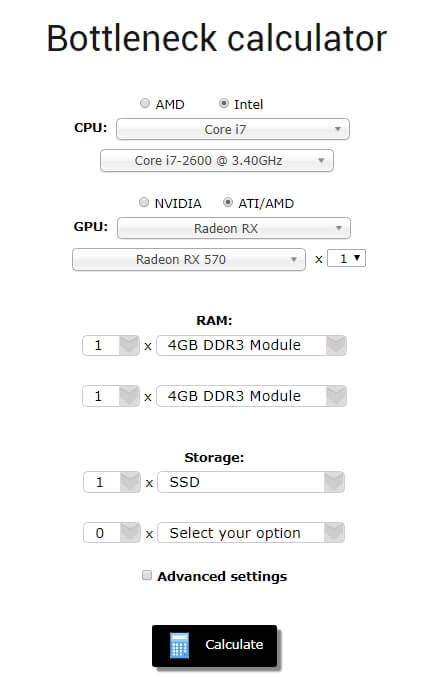The image size is (435, 682).
Task: Open the GPU count dropdown showing 1
Action: [x=346, y=258]
